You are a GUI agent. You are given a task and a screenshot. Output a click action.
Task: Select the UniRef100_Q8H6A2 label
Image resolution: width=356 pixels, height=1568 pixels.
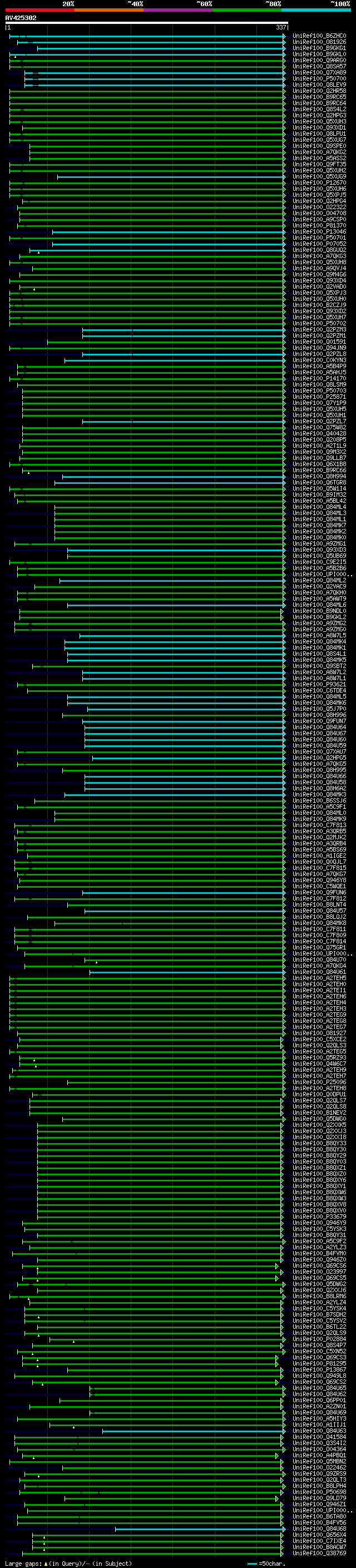319,788
